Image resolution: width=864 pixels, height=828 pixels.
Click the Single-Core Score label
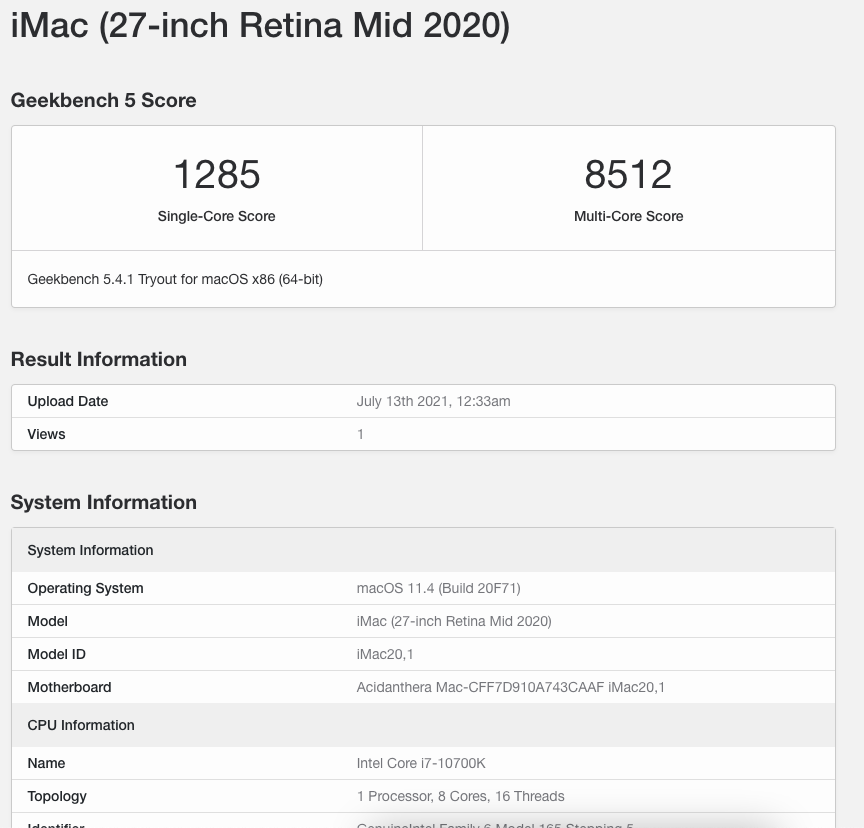217,216
